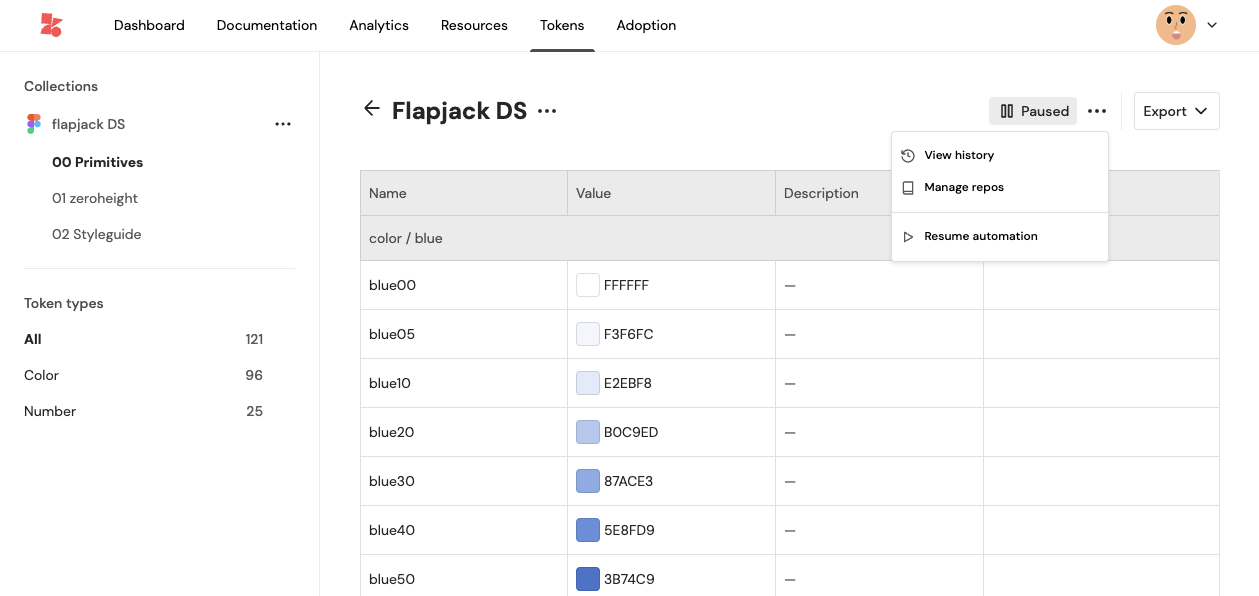Viewport: 1259px width, 596px height.
Task: Select Manage repos in the menu
Action: (x=963, y=188)
